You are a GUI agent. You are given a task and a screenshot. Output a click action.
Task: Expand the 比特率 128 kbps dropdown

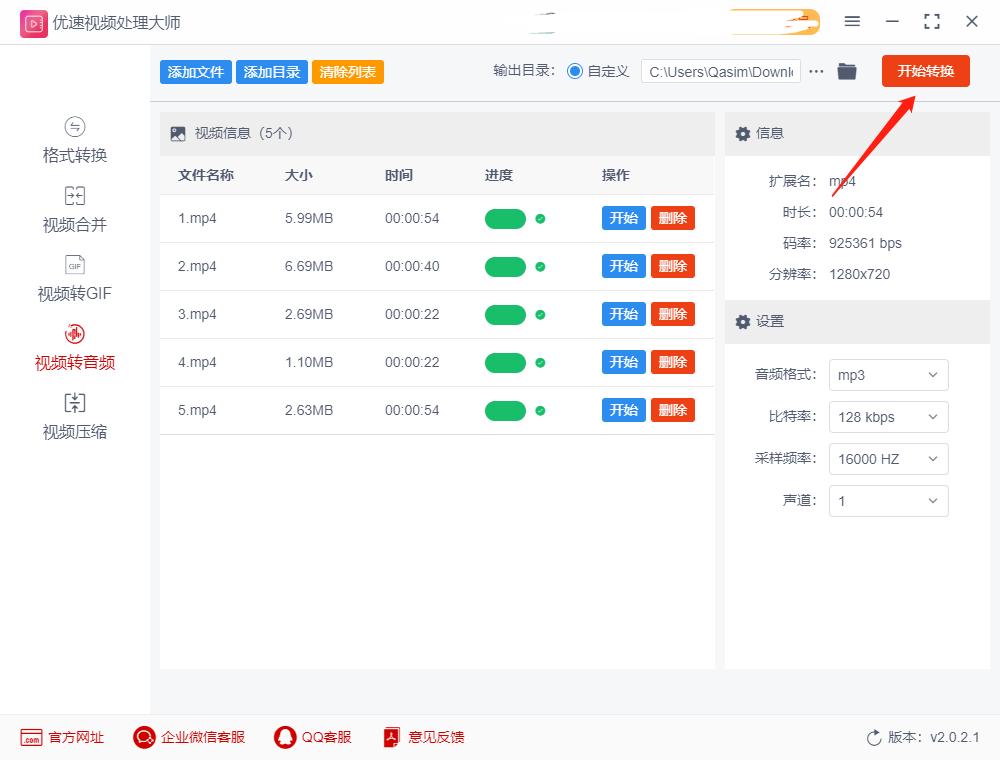(x=888, y=417)
